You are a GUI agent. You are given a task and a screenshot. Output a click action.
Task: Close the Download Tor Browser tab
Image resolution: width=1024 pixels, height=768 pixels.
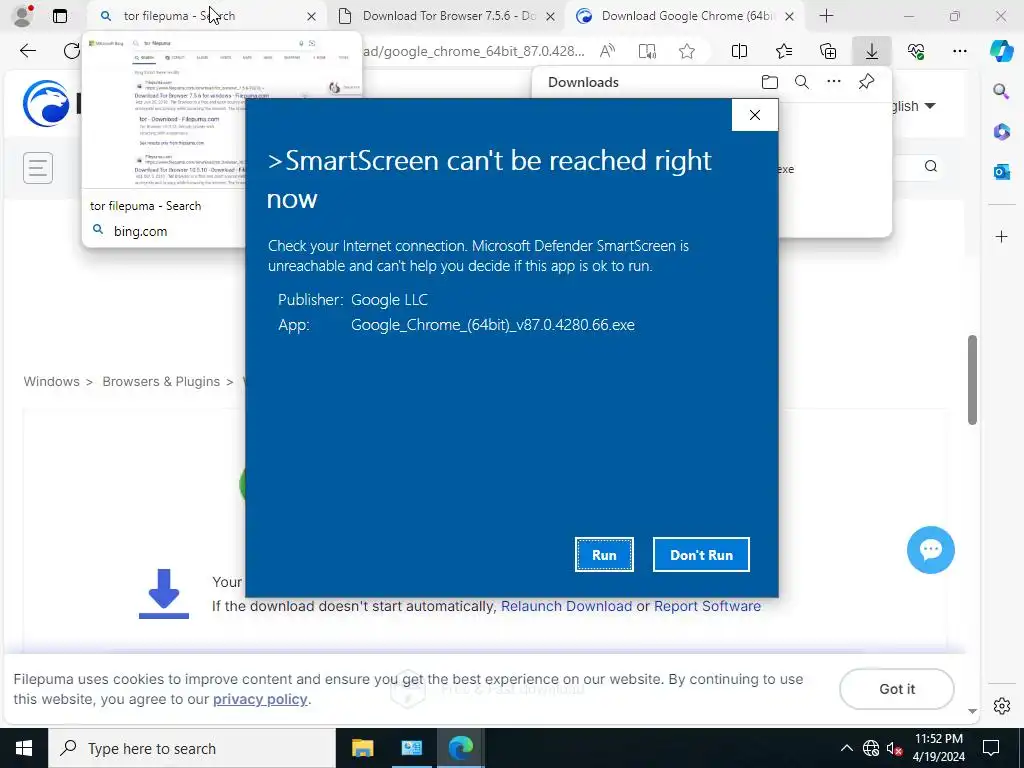(x=551, y=16)
